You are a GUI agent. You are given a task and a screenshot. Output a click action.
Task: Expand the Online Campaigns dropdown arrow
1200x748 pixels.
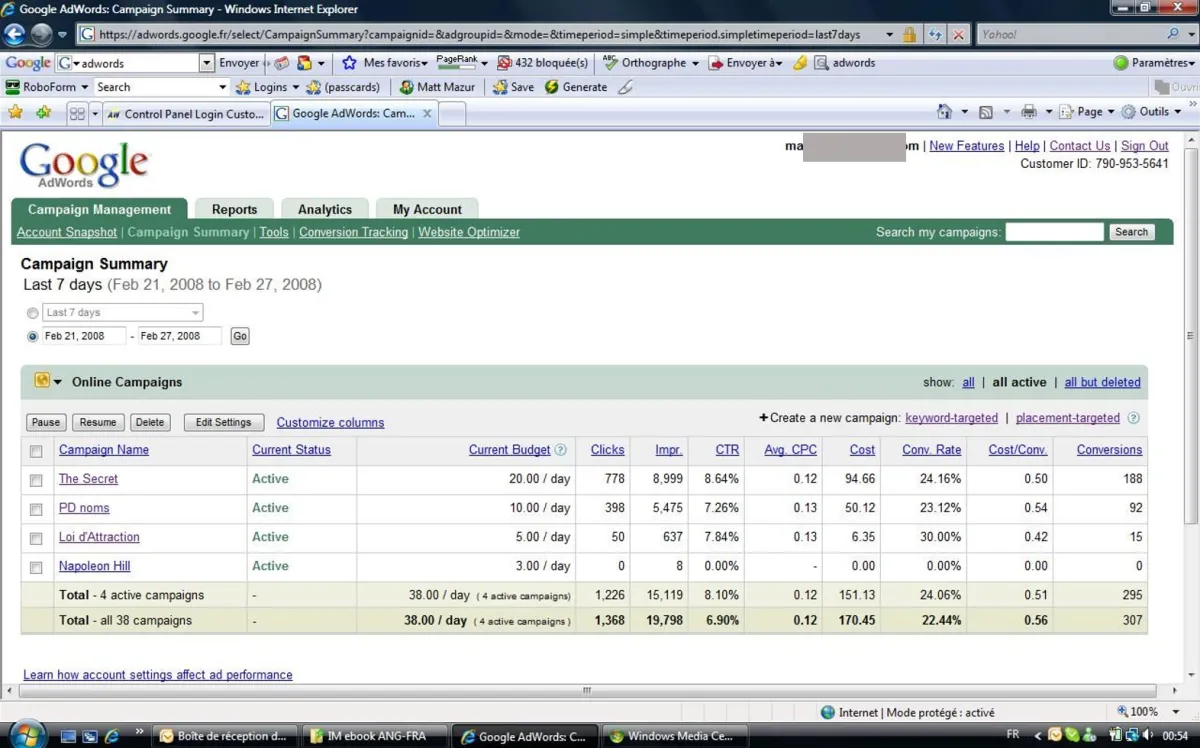click(58, 382)
